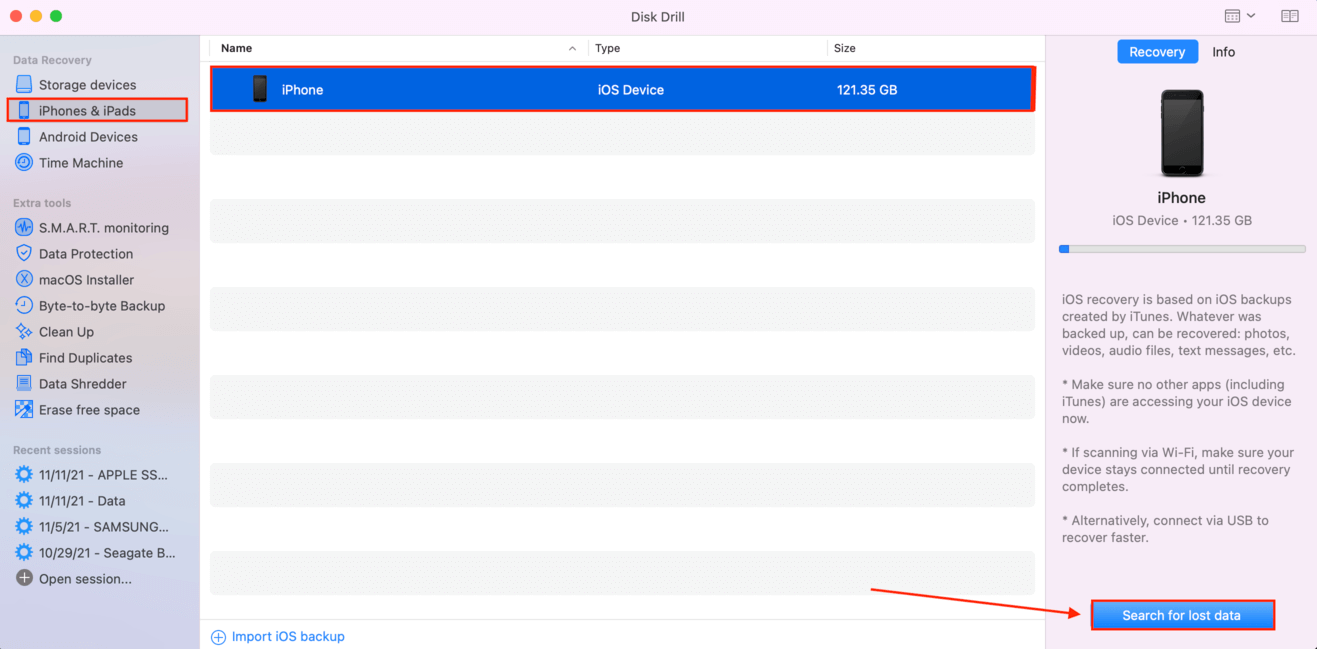Image resolution: width=1317 pixels, height=649 pixels.
Task: Switch to the Info tab
Action: click(1223, 52)
